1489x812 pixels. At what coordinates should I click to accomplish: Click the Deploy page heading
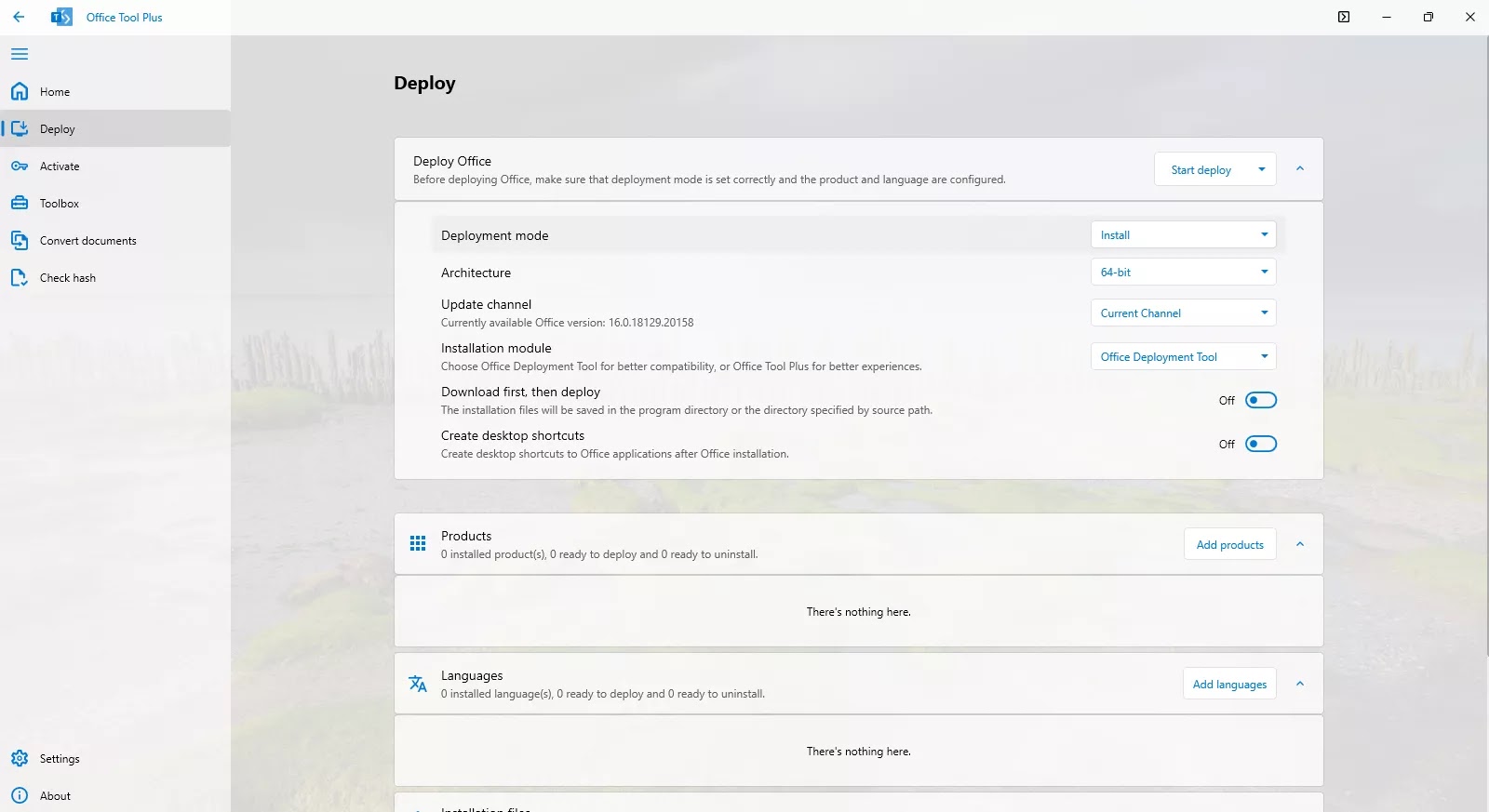(x=424, y=83)
